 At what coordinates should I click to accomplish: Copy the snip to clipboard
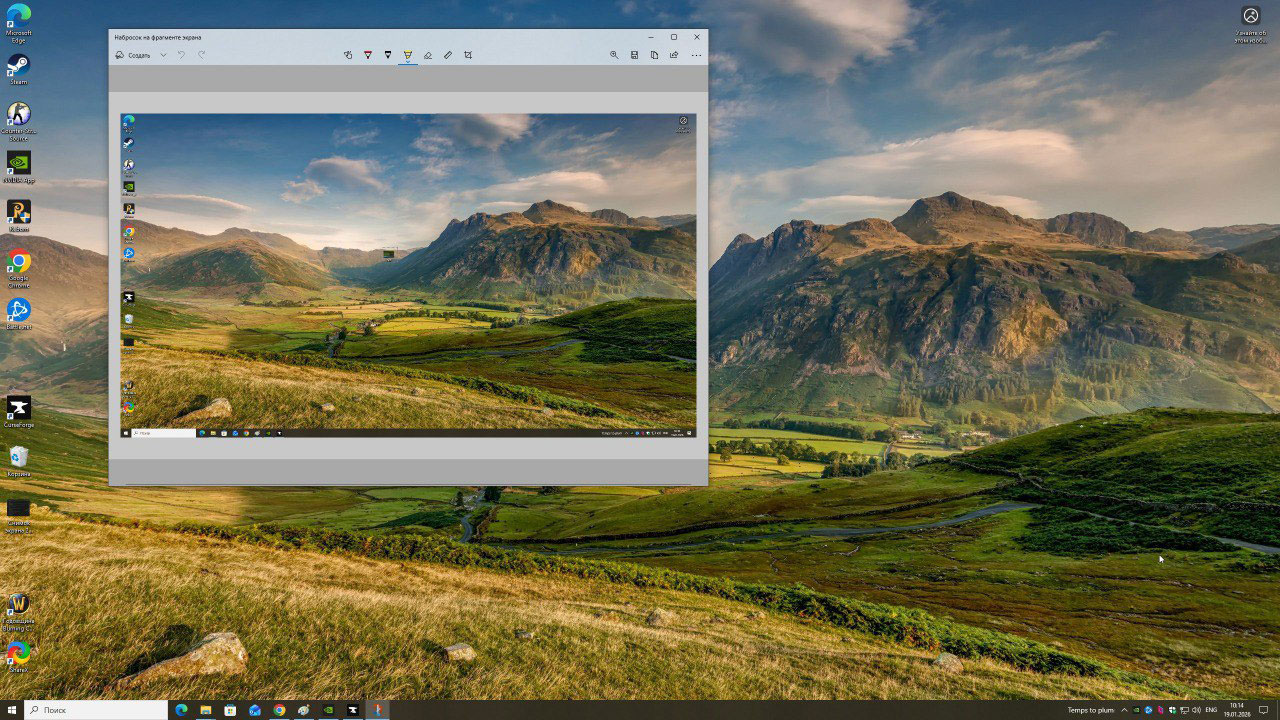(x=654, y=55)
